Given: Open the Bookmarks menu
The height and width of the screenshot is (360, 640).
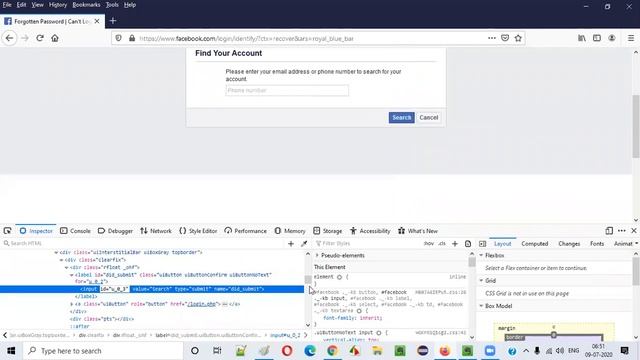Looking at the screenshot, I should tap(86, 5).
